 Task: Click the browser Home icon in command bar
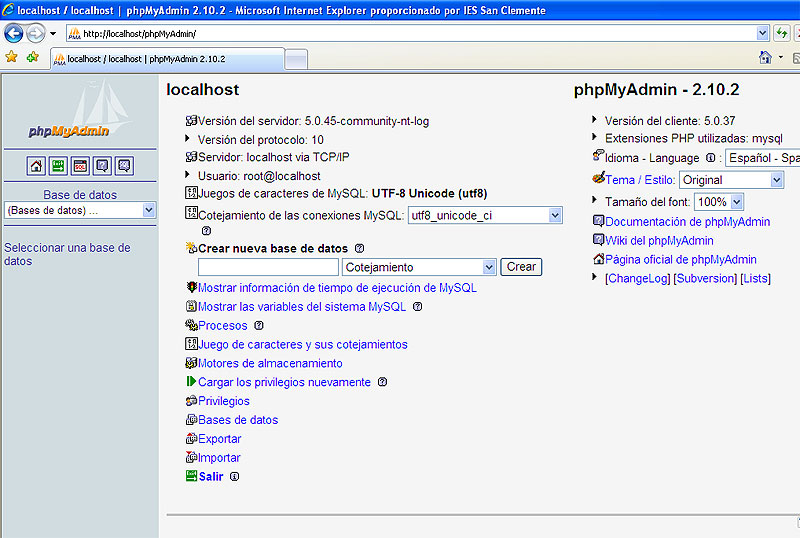click(765, 57)
